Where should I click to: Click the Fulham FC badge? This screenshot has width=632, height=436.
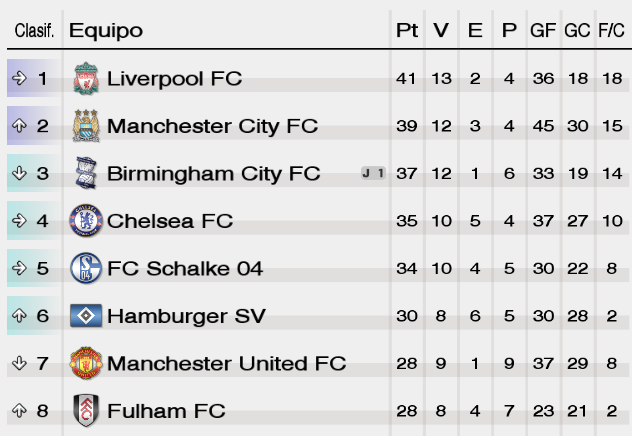pos(86,411)
